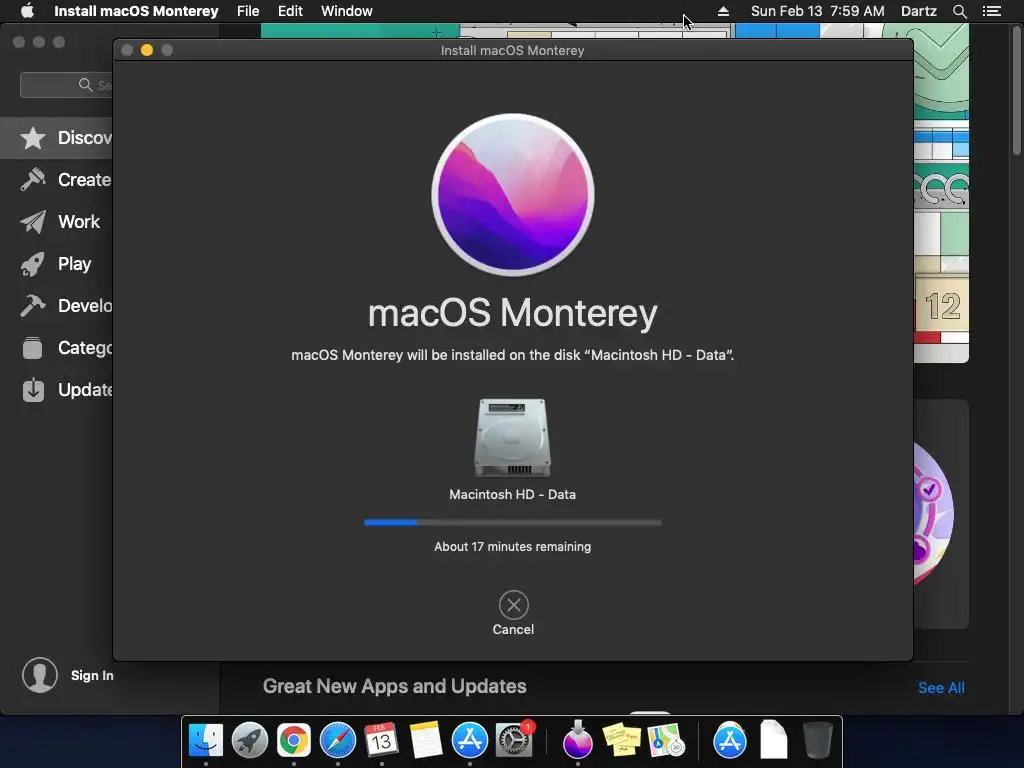Select Play in App Store sidebar

coord(56,264)
